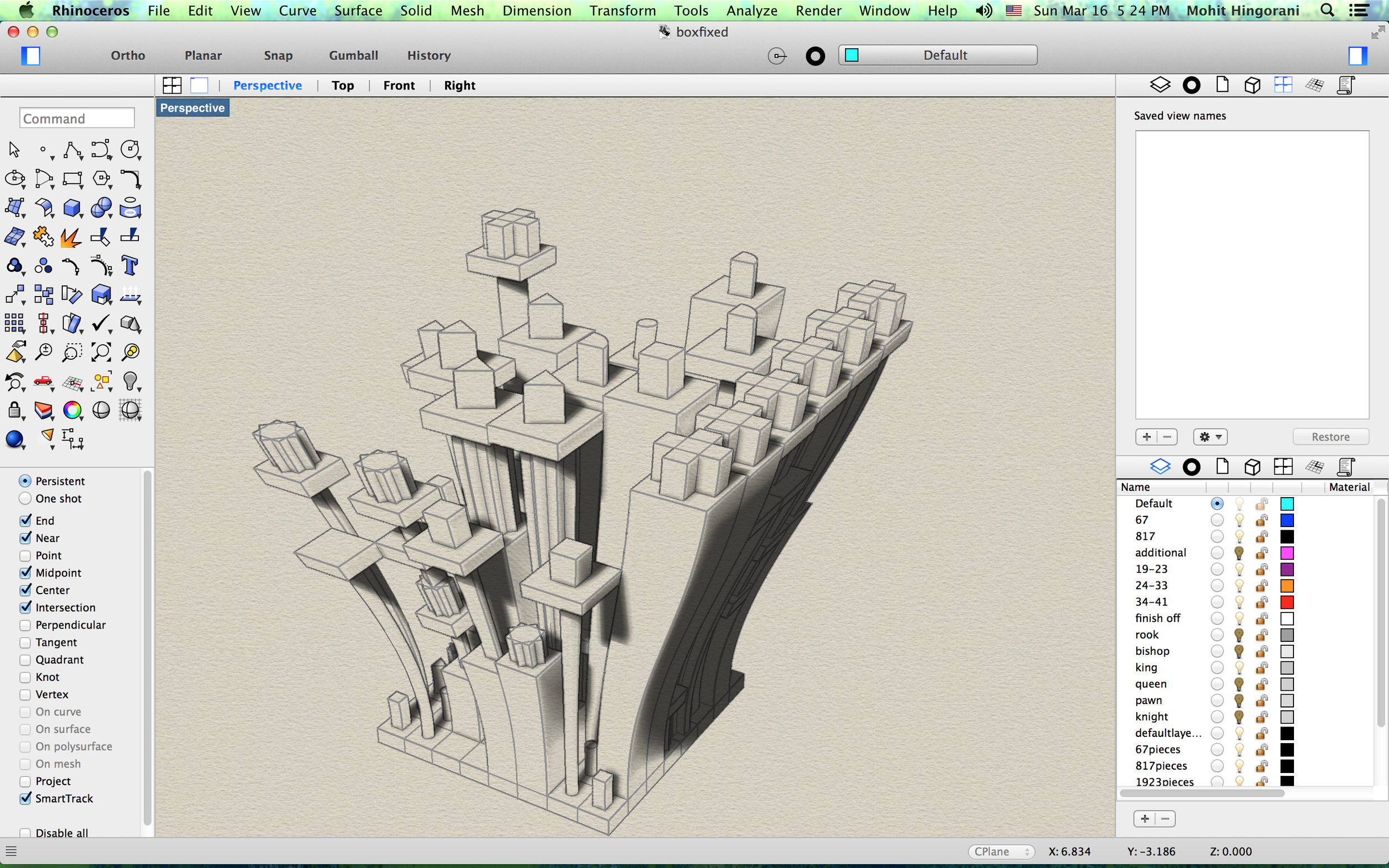Screen dimensions: 1389x868
Task: Open the Analyze menu
Action: [752, 11]
